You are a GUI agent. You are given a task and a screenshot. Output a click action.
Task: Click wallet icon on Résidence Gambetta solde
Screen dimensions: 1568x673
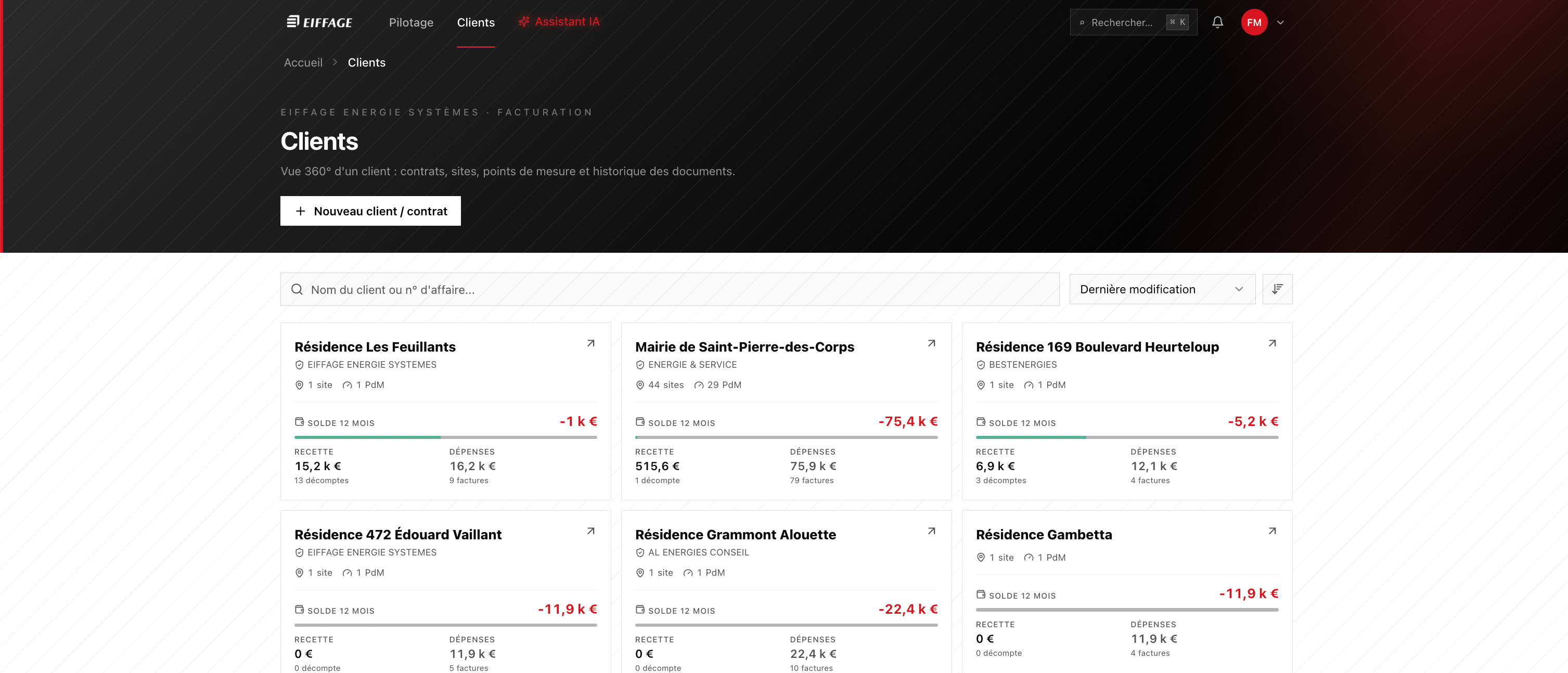(x=981, y=594)
